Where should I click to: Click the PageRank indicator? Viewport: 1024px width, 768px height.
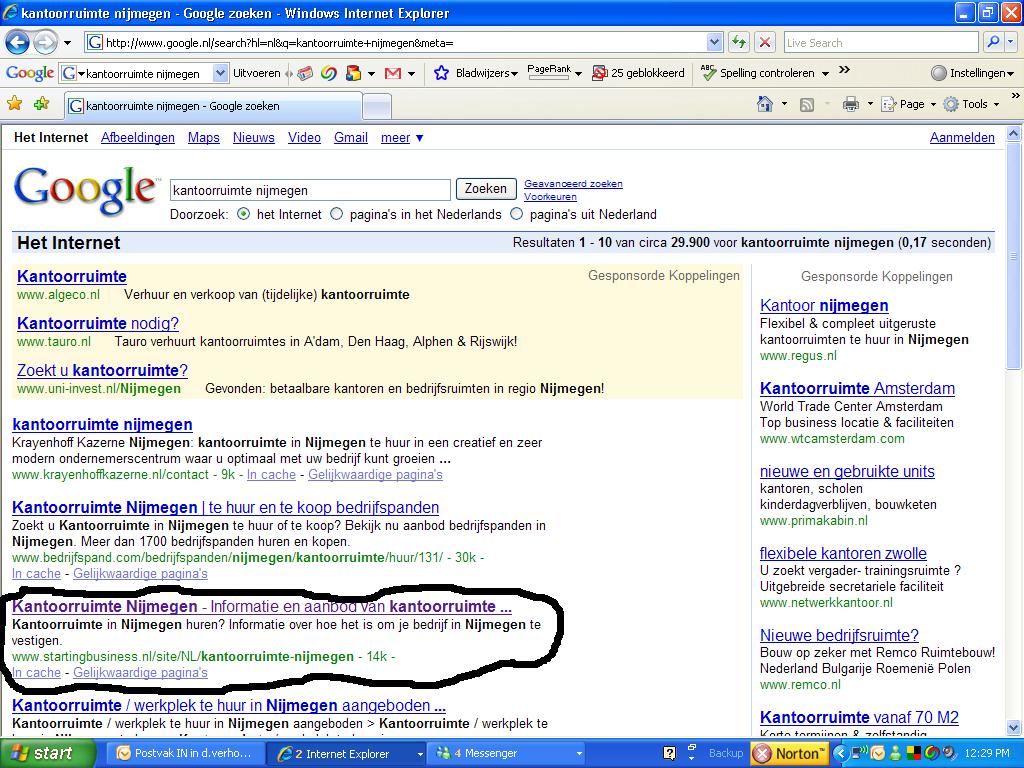tap(549, 72)
